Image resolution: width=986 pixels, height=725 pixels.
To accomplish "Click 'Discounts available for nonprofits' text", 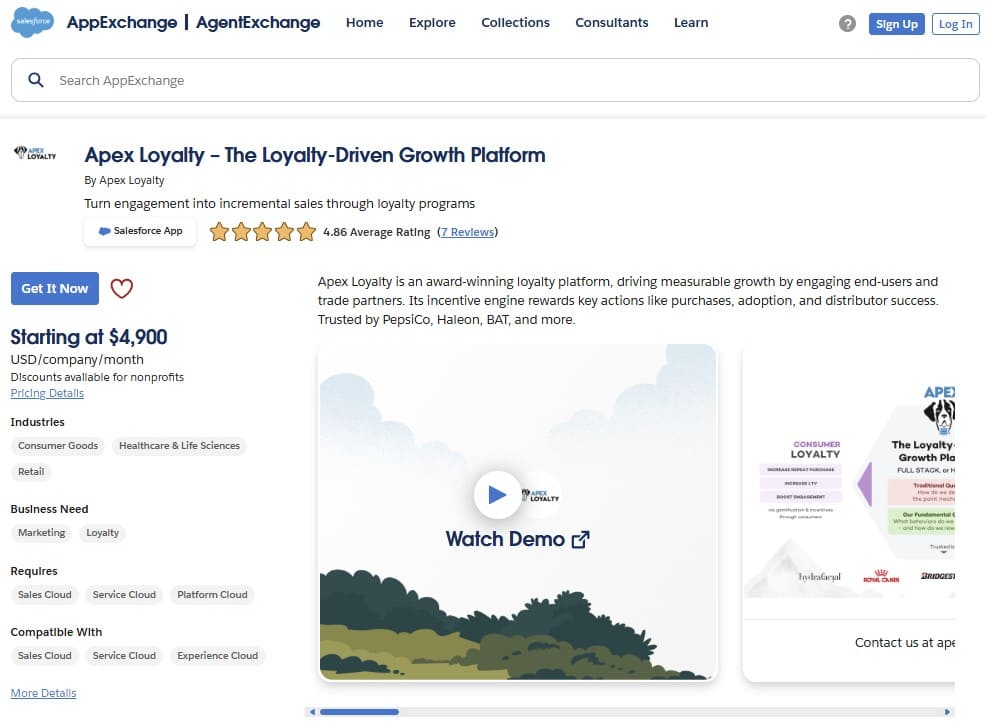I will tap(97, 377).
